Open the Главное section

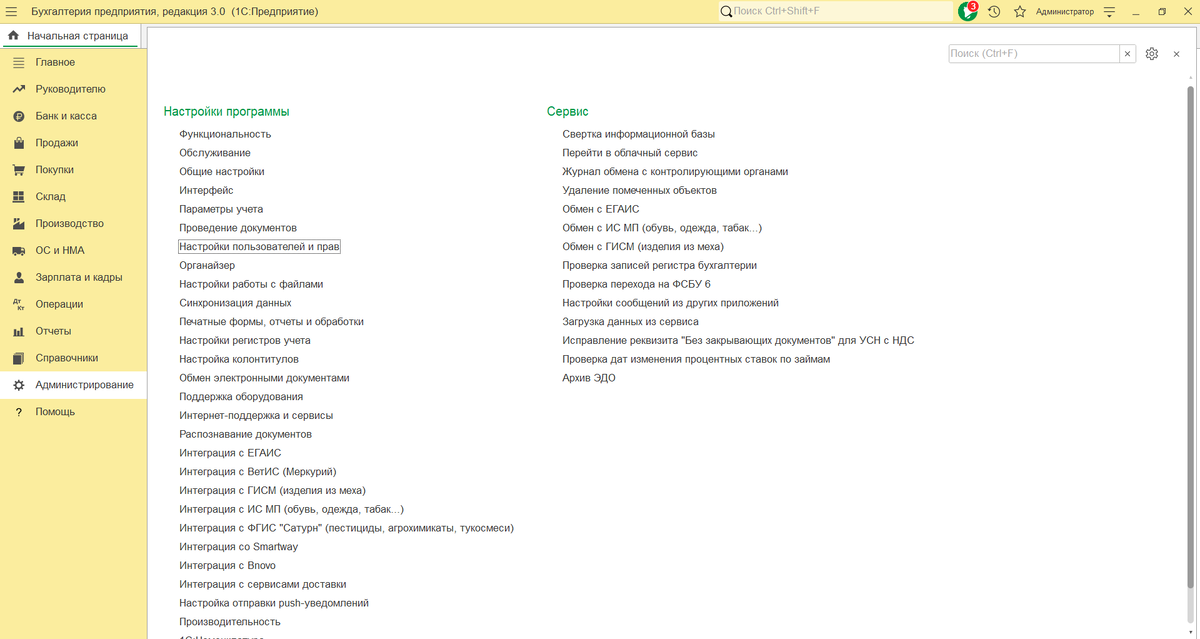(73, 62)
